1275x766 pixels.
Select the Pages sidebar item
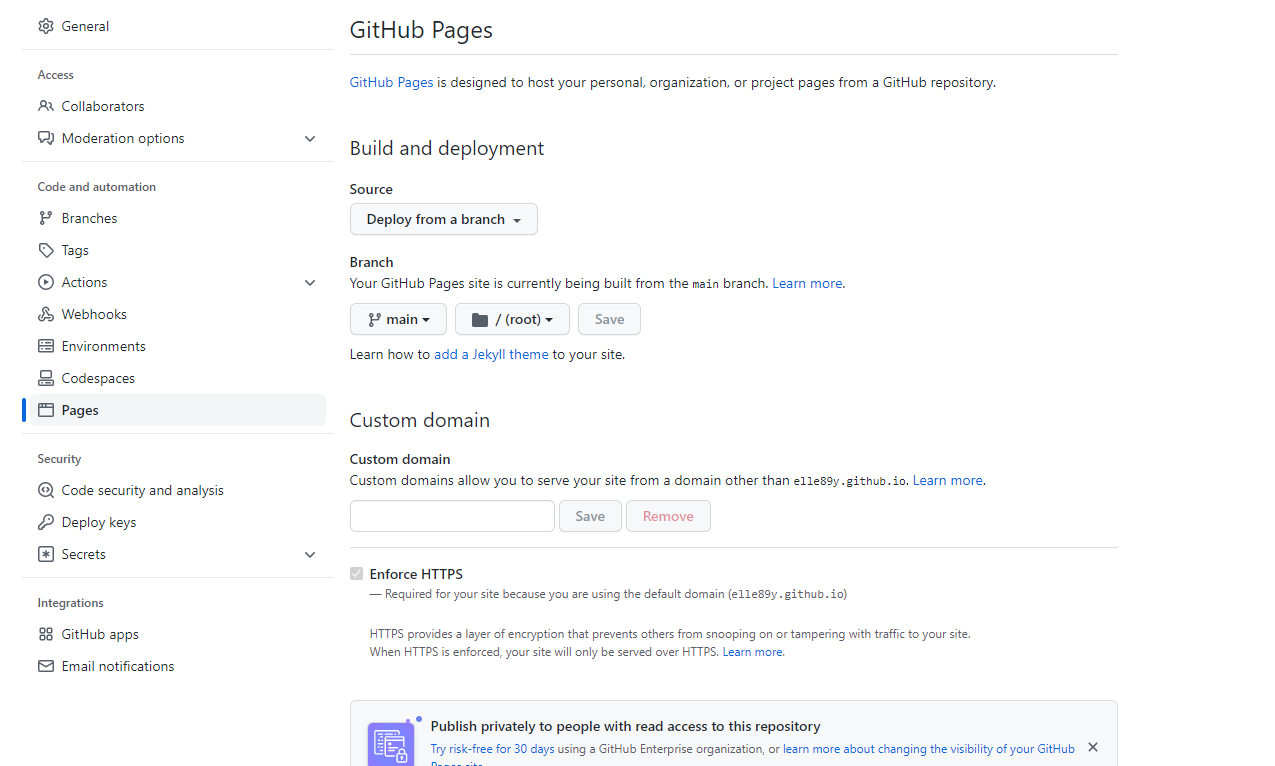click(x=178, y=410)
